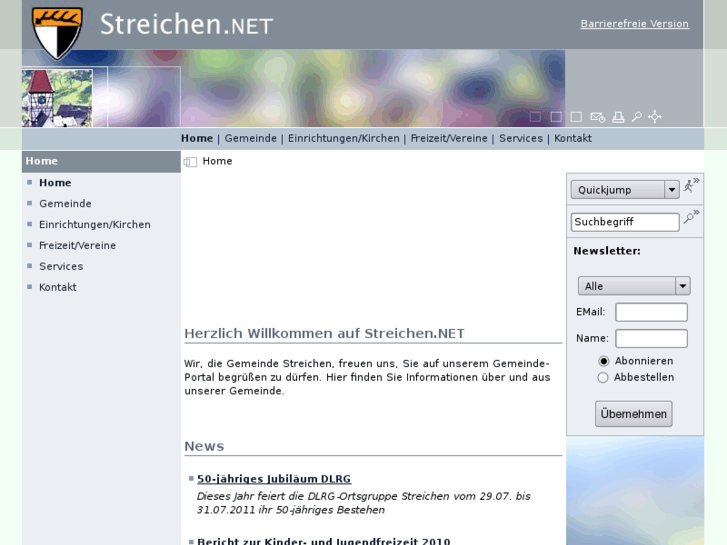
Task: Select Einrichtungen/Kirchen in the left sidebar
Action: pos(95,224)
